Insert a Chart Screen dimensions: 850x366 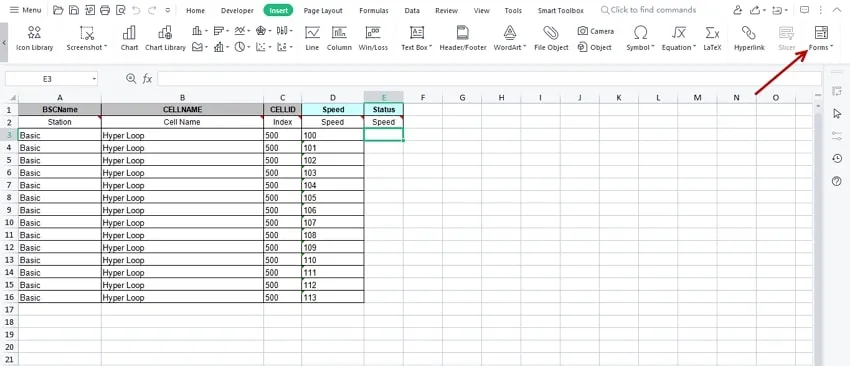(130, 38)
